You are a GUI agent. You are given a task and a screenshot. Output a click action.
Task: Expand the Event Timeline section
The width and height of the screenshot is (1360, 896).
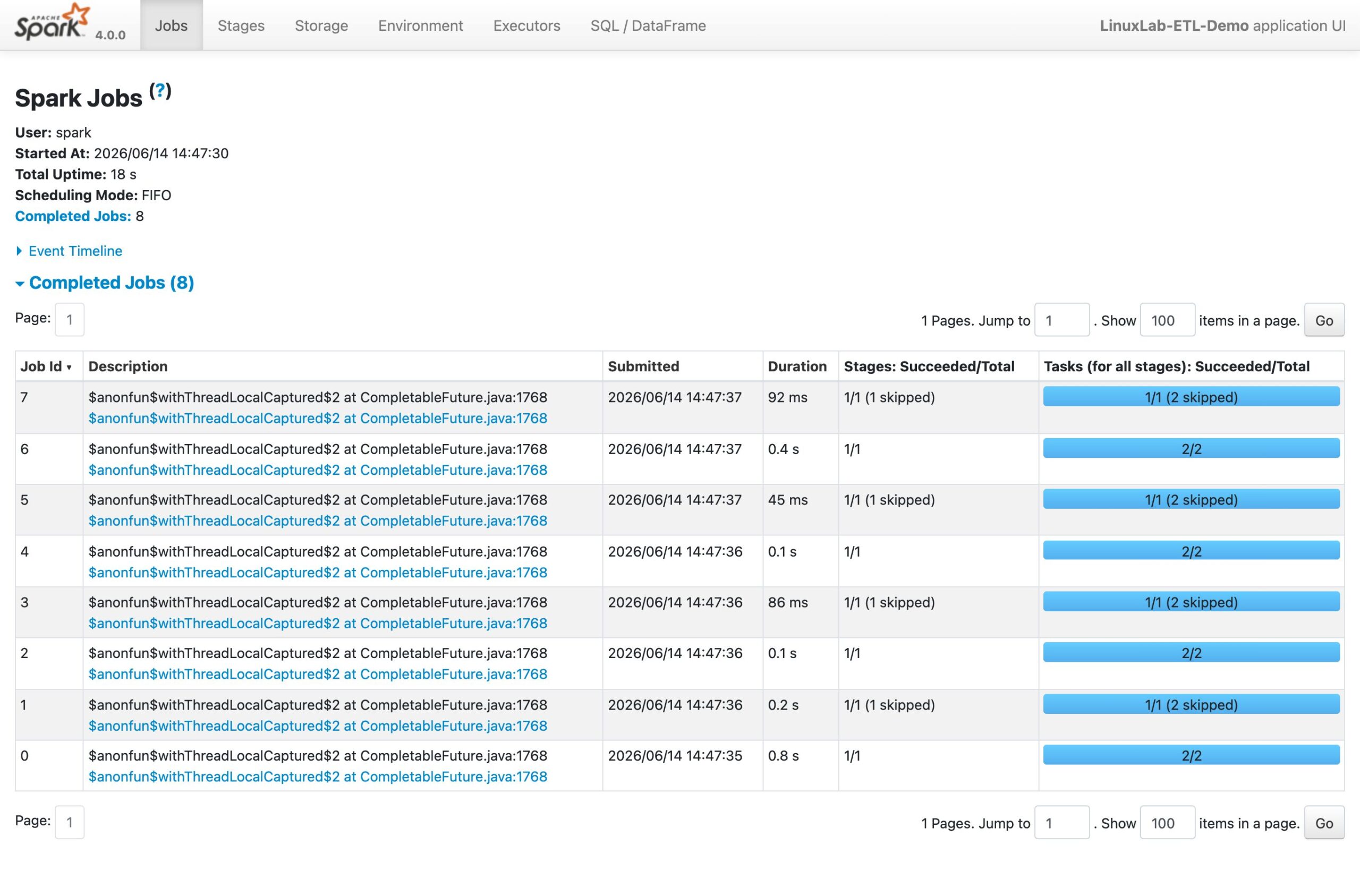(69, 251)
